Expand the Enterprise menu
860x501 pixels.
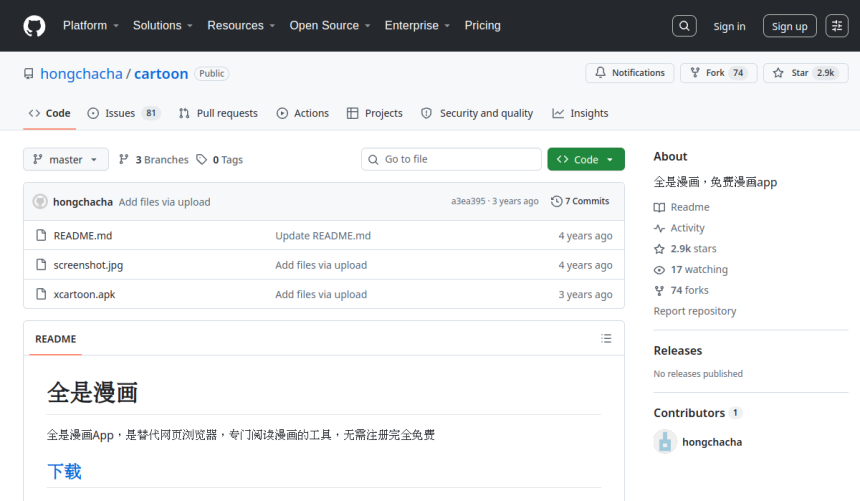pyautogui.click(x=417, y=26)
